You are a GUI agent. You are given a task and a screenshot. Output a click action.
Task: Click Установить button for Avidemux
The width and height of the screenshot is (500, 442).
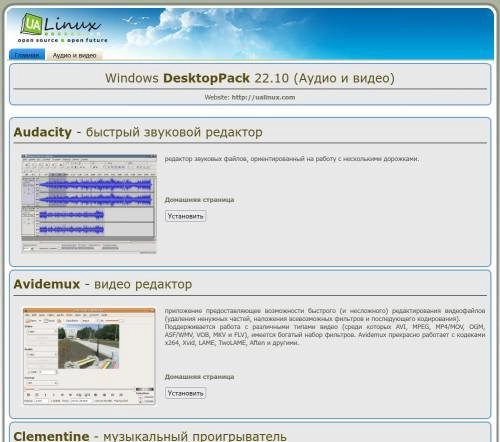(x=185, y=393)
